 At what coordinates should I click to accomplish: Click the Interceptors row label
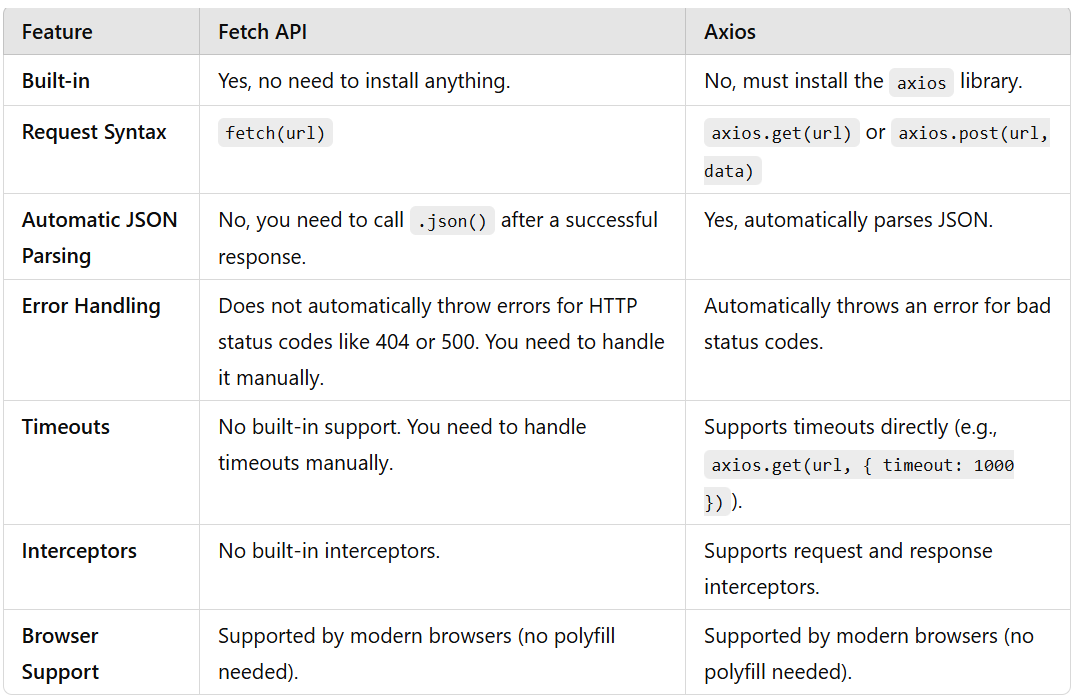79,550
